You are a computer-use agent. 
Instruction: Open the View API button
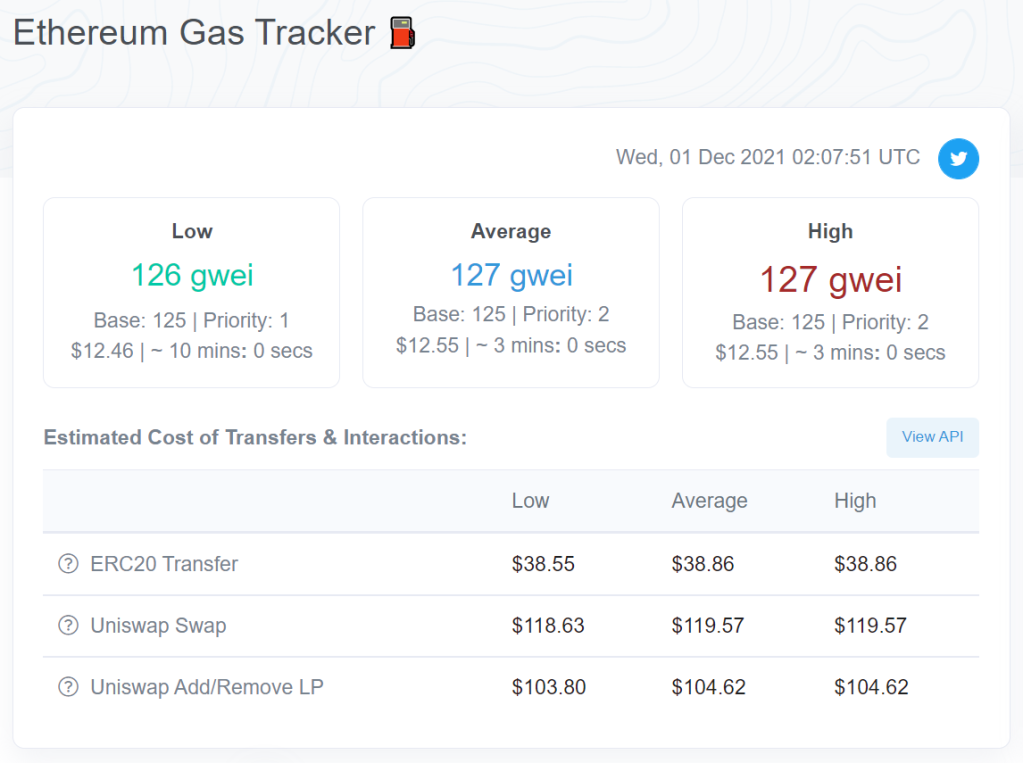(x=932, y=437)
